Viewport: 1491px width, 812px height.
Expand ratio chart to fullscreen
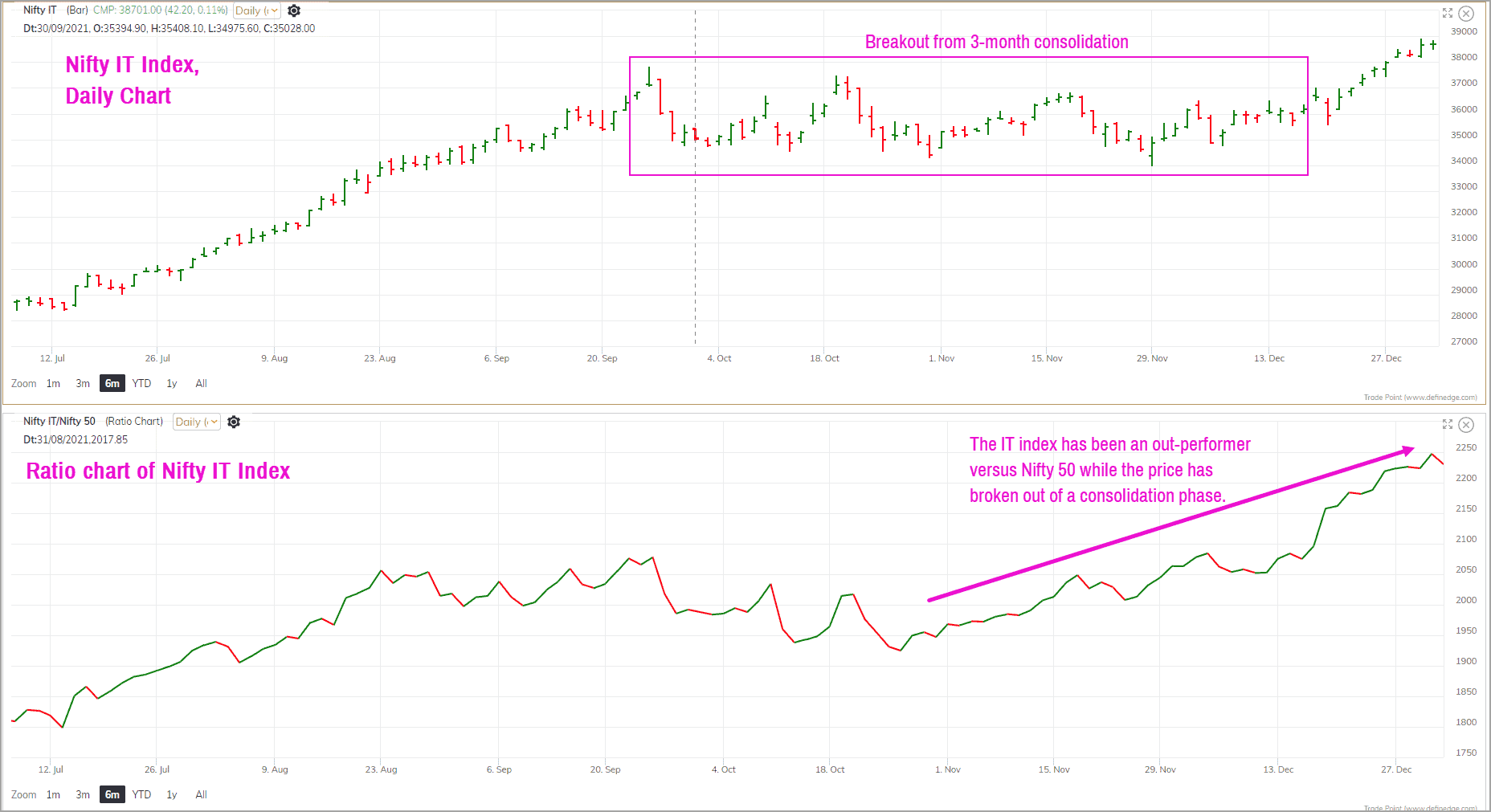tap(1448, 424)
